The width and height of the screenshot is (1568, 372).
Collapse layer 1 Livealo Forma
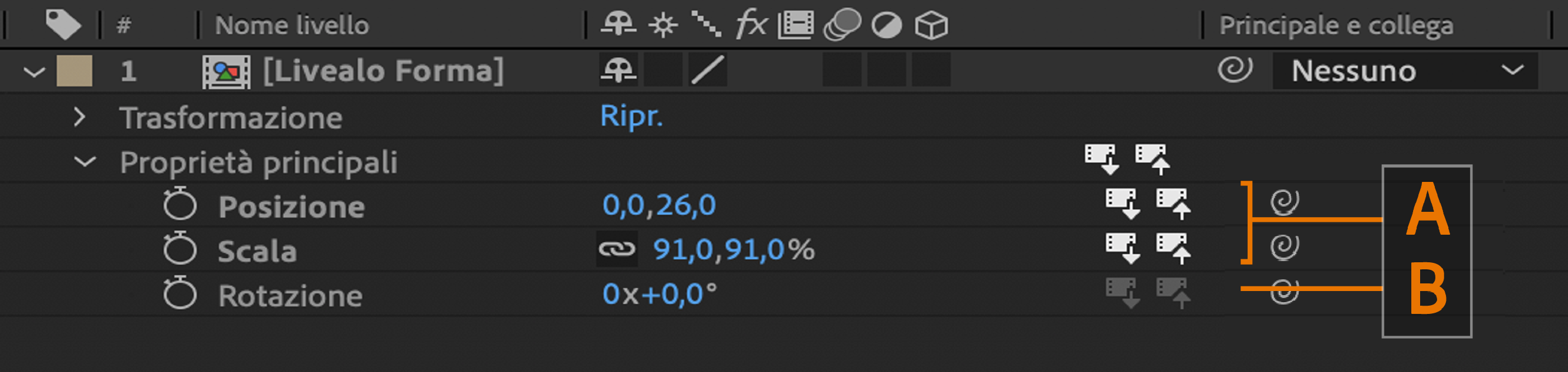34,72
